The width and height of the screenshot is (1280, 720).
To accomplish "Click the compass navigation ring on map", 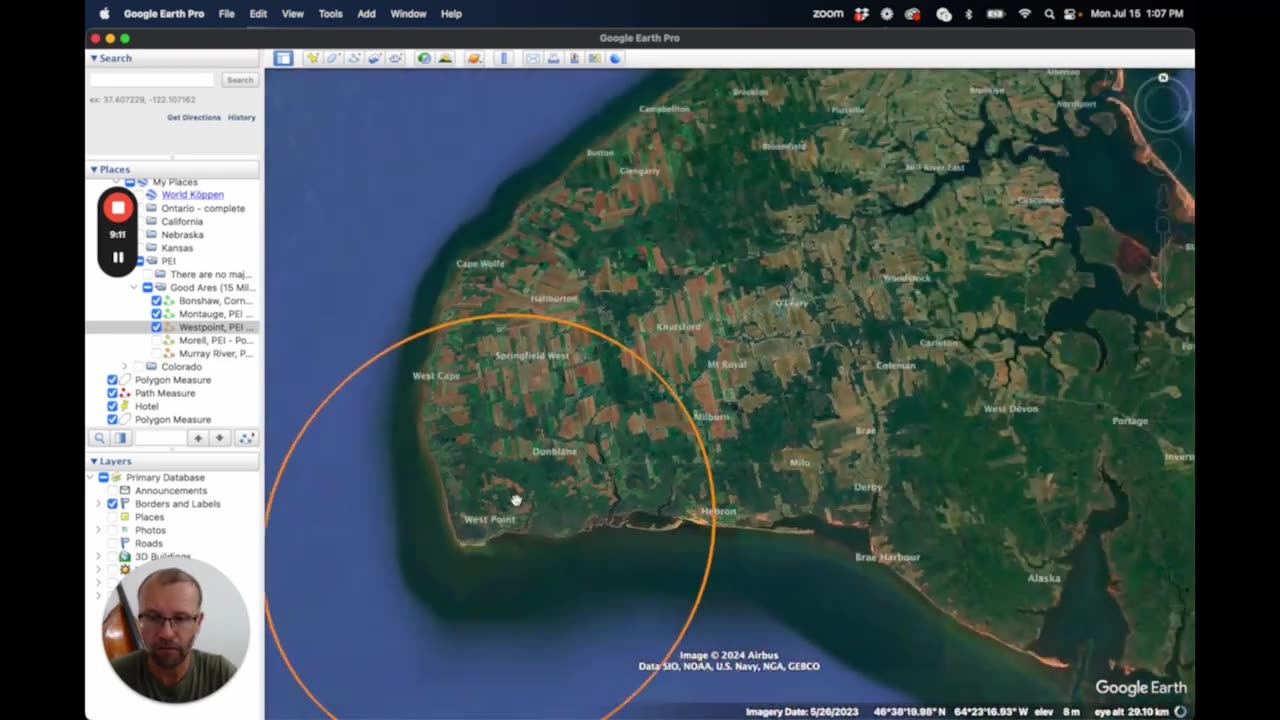I will [1163, 104].
